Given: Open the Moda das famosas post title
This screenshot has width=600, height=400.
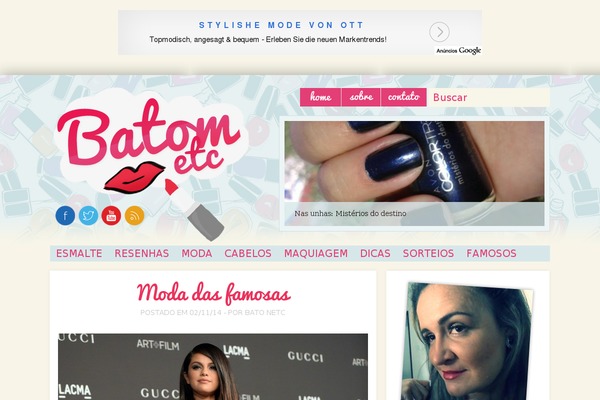Looking at the screenshot, I should 214,294.
